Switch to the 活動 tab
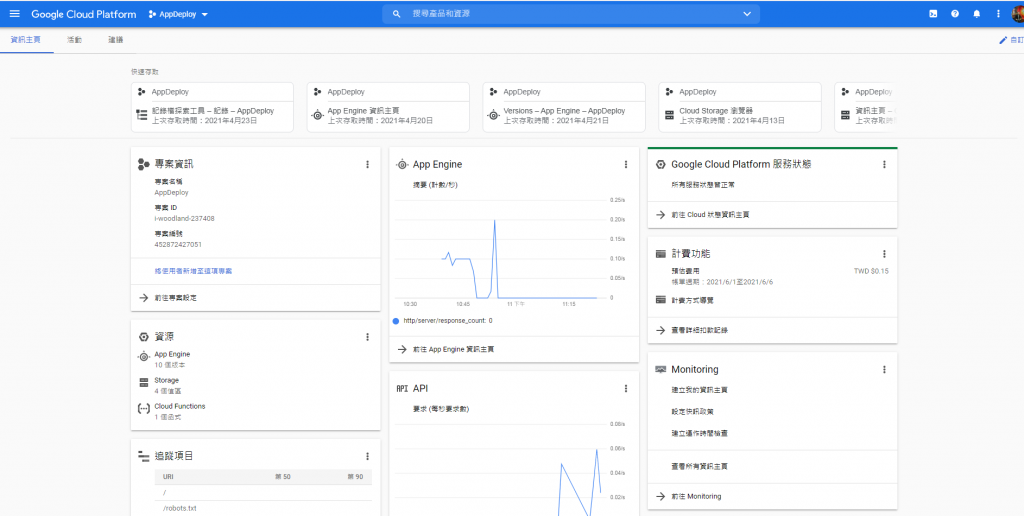Viewport: 1024px width, 516px height. click(74, 40)
